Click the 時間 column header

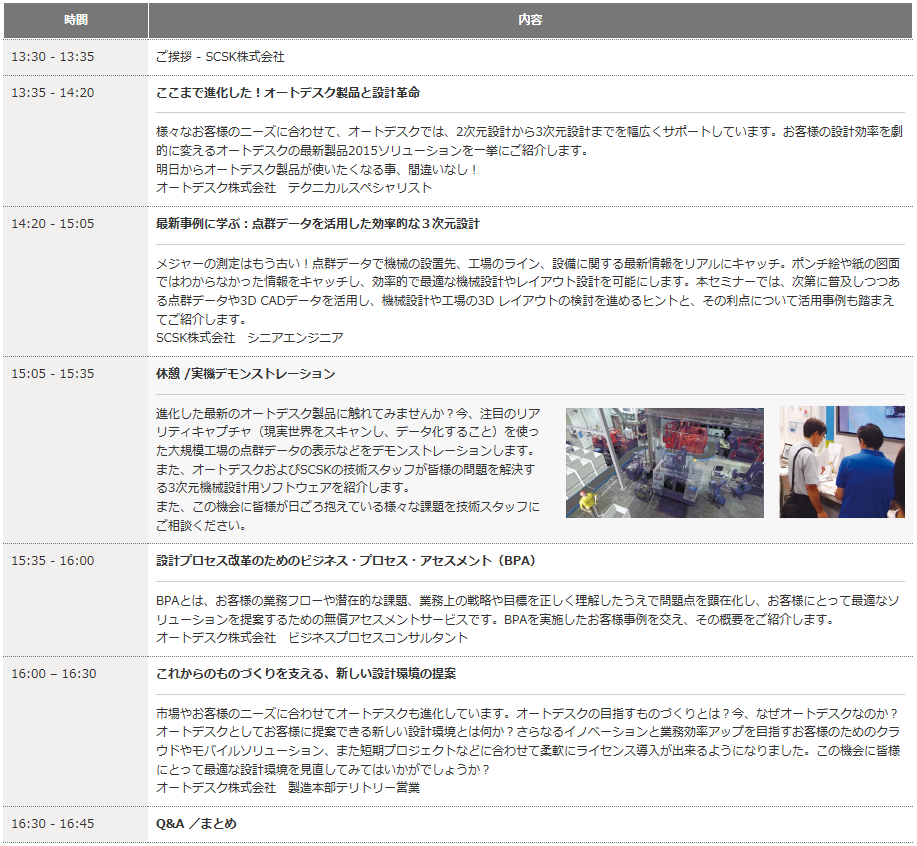75,20
